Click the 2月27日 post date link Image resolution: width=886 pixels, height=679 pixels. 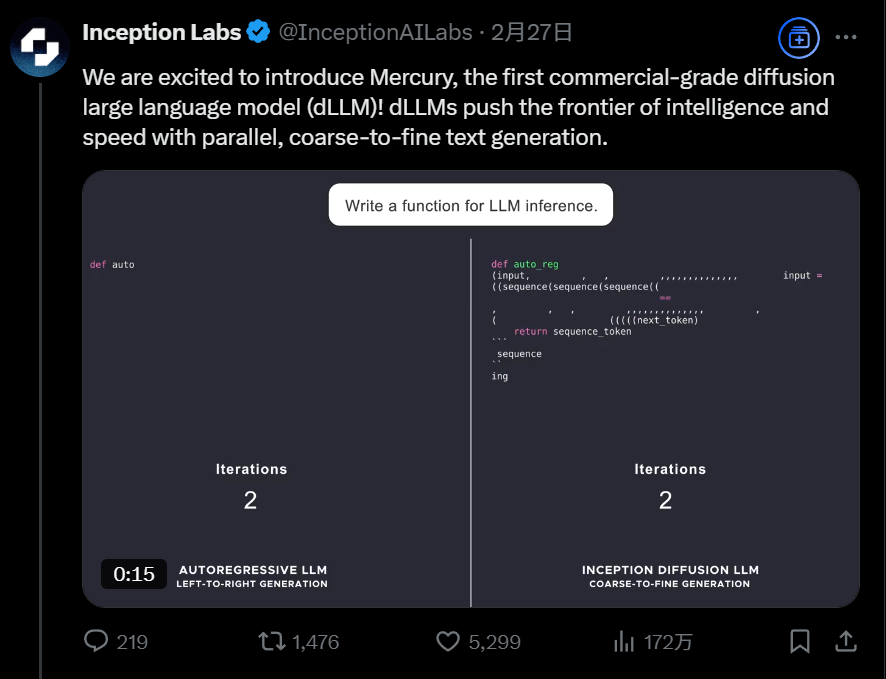click(x=538, y=32)
